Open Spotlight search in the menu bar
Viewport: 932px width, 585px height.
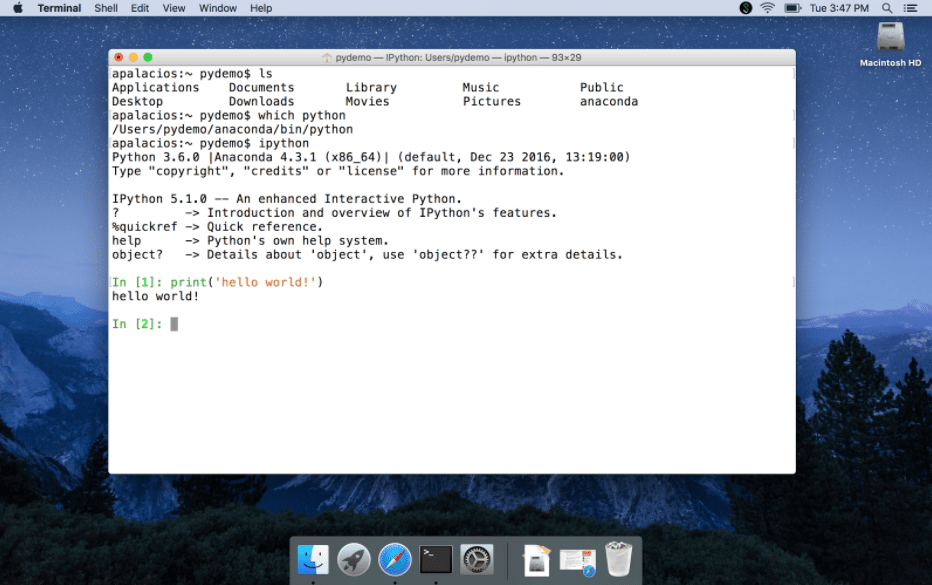886,7
